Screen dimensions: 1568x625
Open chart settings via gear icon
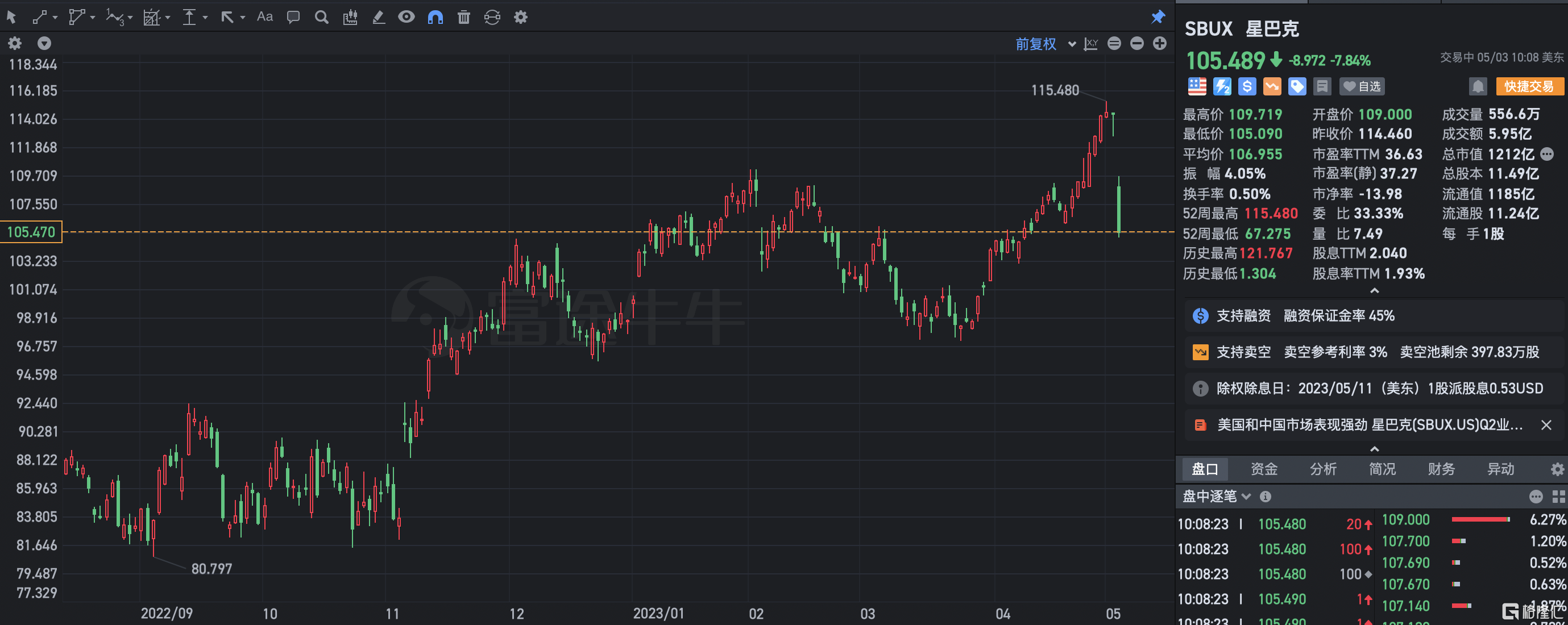(520, 17)
